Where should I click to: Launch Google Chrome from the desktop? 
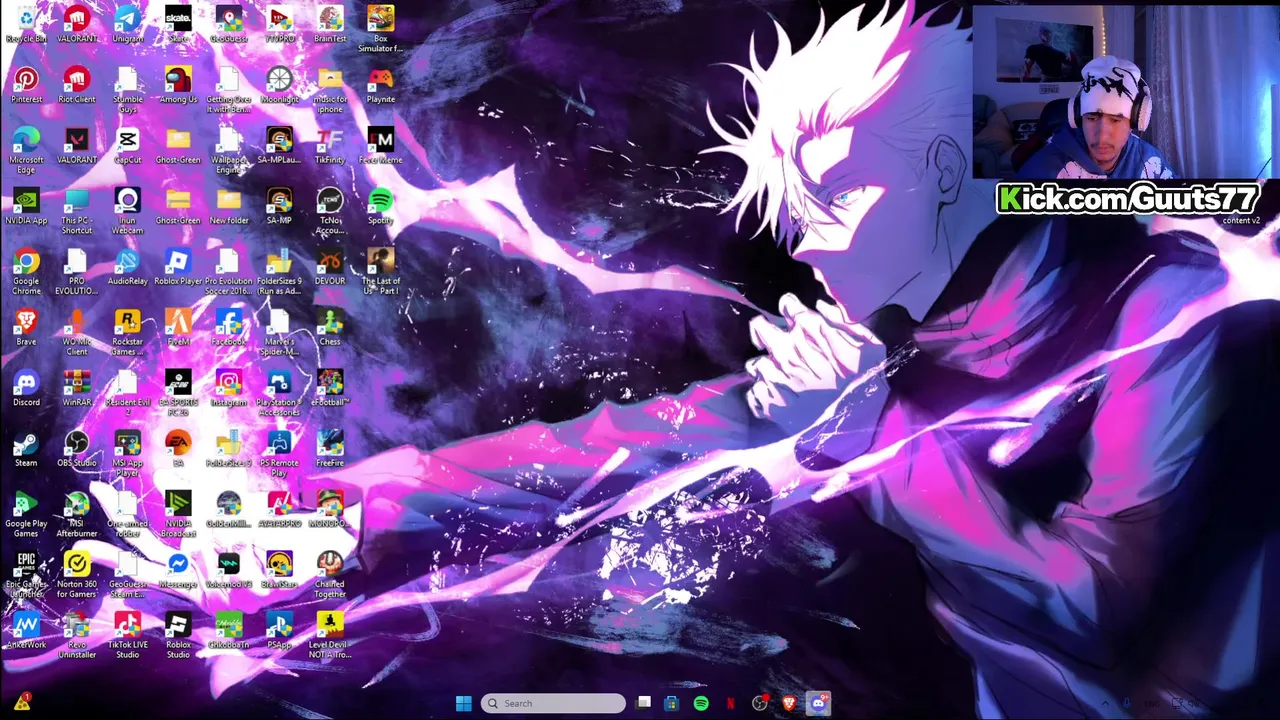pyautogui.click(x=26, y=271)
